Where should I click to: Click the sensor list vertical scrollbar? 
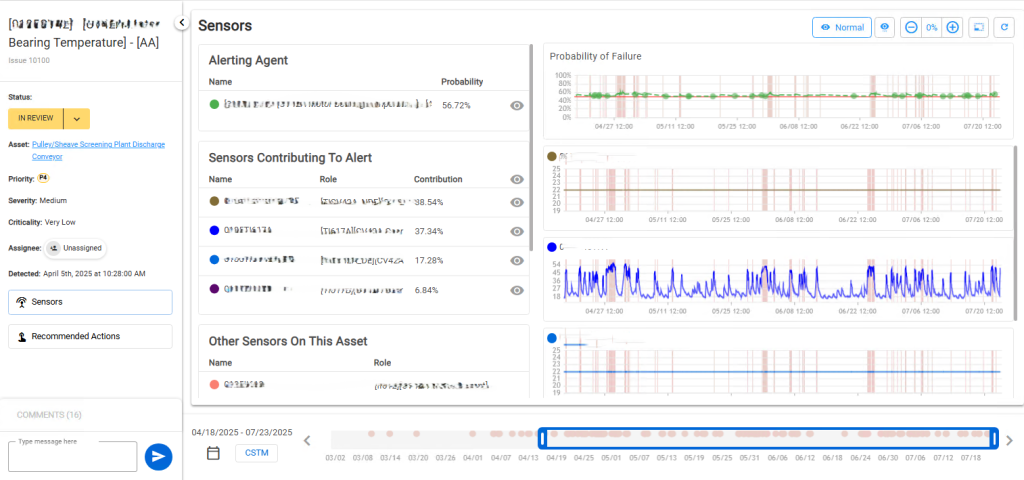pos(532,147)
